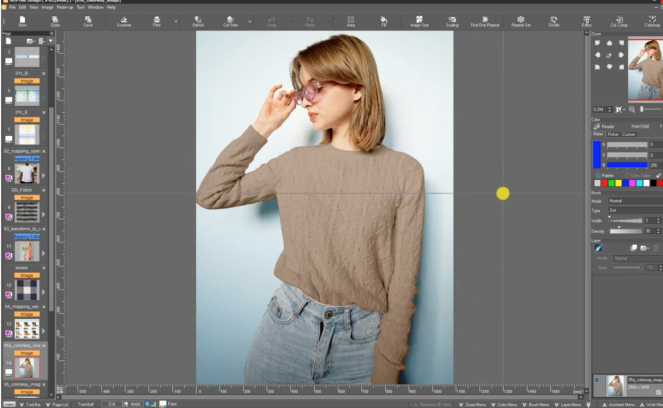
Task: Adjust the blue B channel slider
Action: point(627,165)
